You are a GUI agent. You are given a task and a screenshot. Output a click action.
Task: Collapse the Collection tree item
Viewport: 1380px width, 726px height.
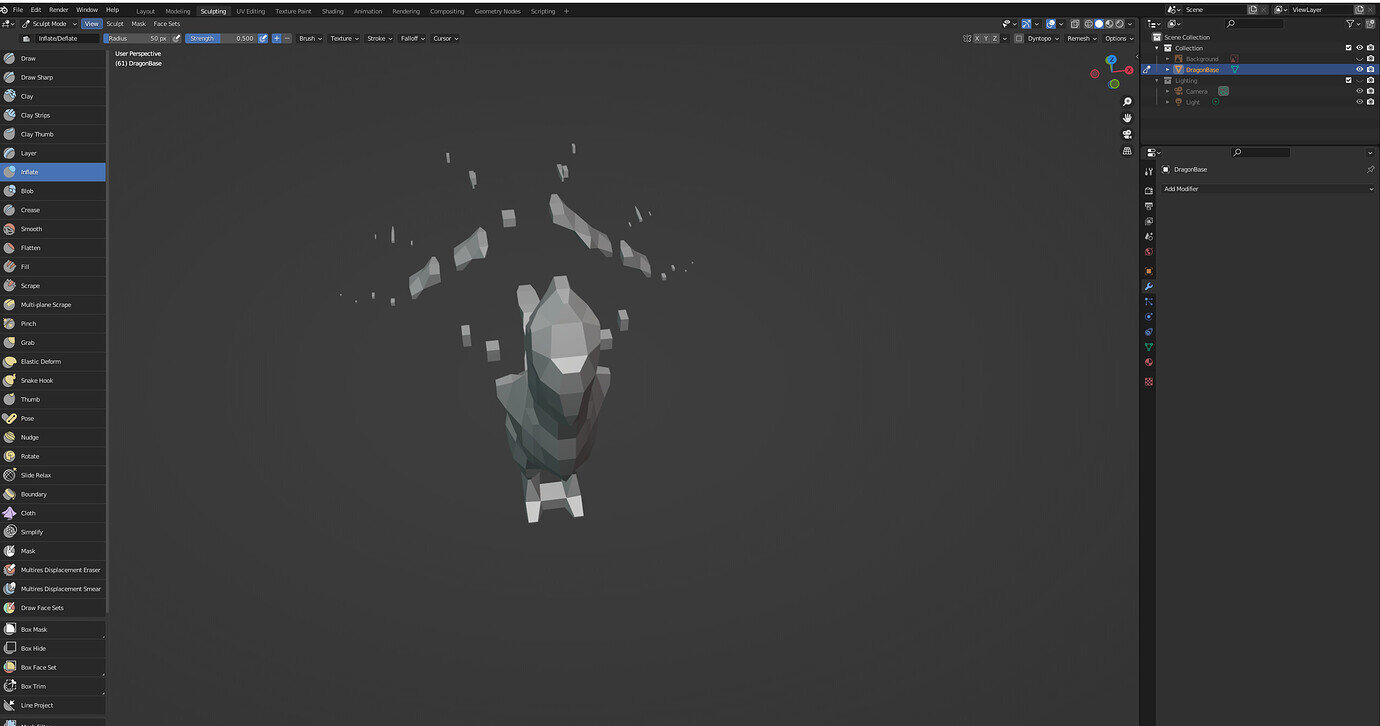coord(1158,47)
